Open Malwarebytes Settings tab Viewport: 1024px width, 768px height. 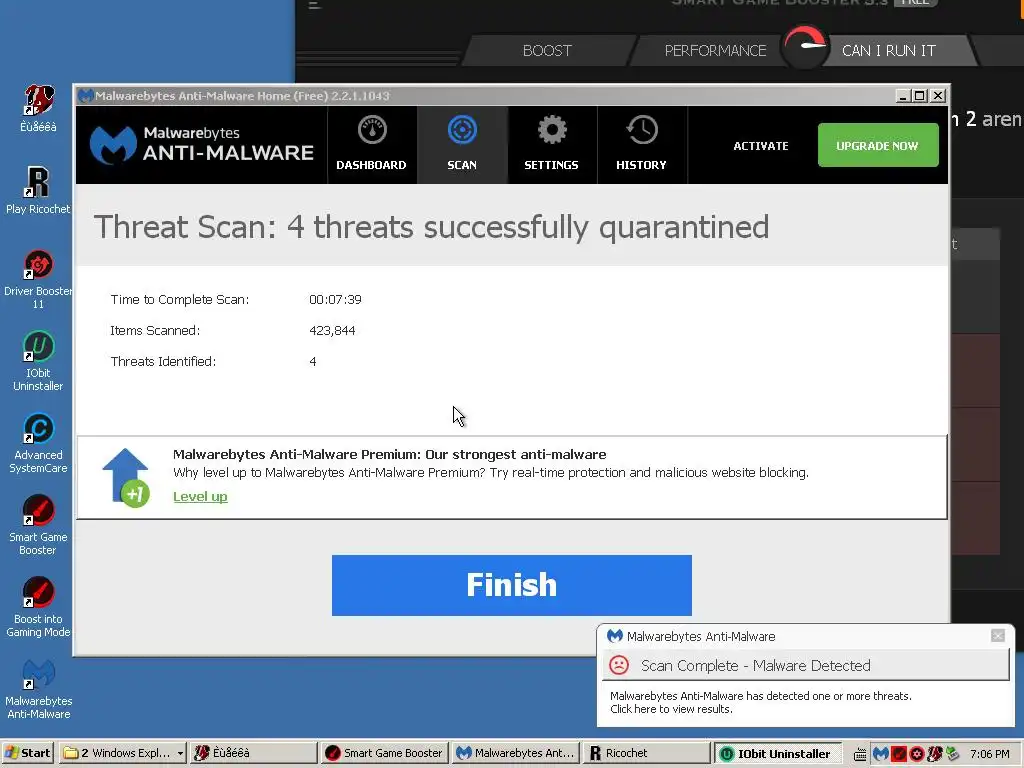(551, 145)
